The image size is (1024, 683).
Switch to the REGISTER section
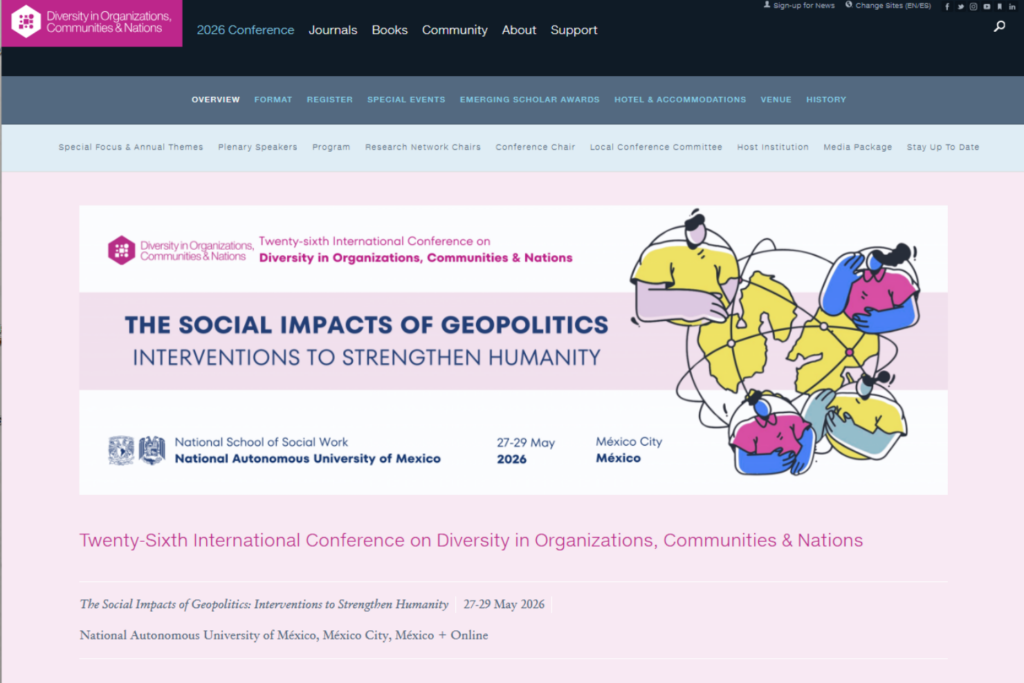[329, 99]
